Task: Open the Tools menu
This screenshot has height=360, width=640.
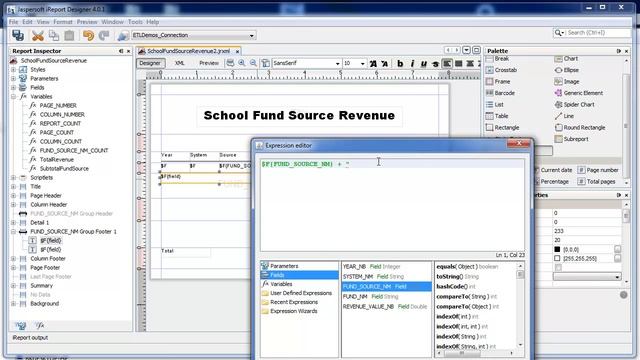Action: tap(135, 22)
